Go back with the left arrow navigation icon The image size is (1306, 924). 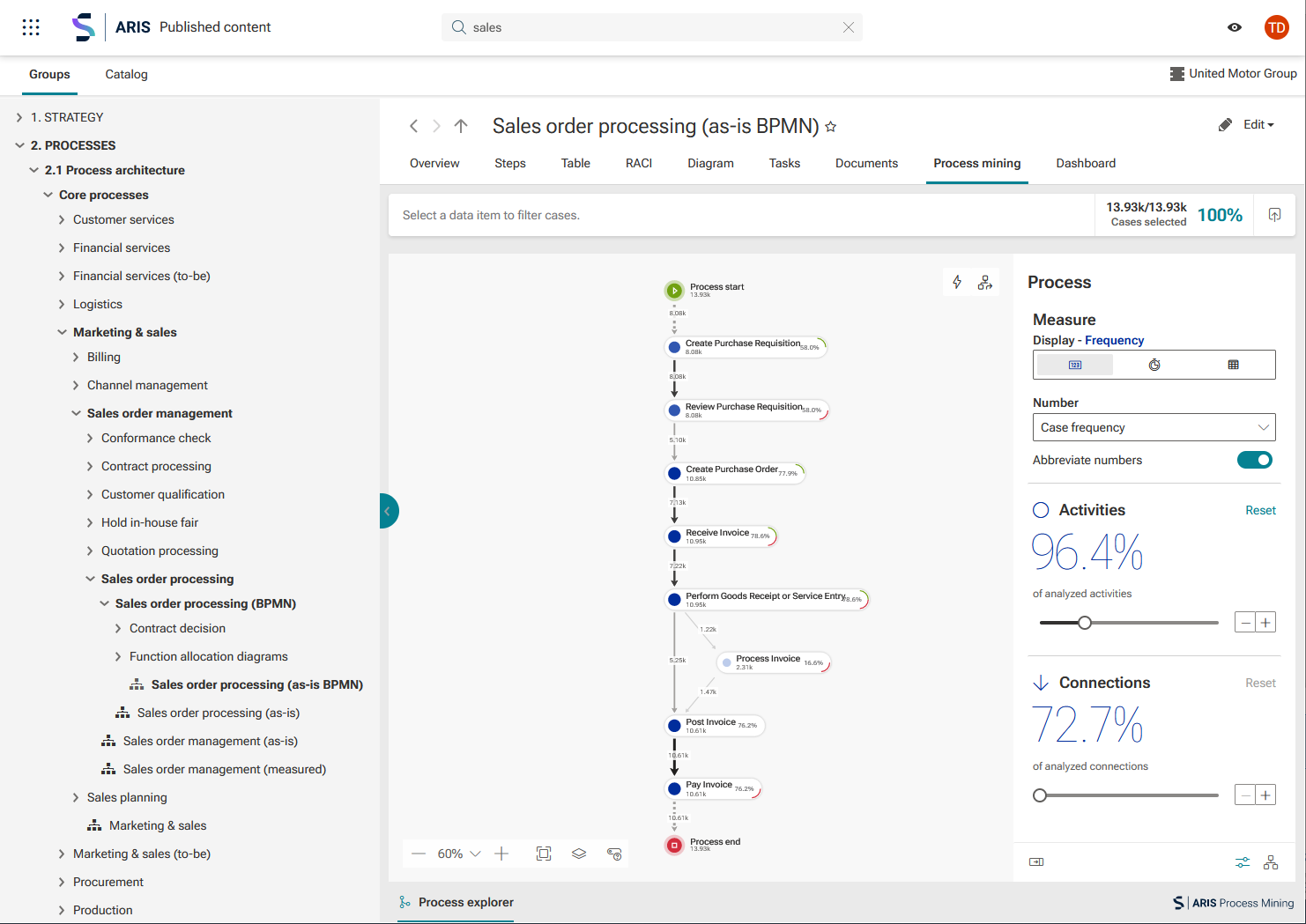(x=413, y=126)
